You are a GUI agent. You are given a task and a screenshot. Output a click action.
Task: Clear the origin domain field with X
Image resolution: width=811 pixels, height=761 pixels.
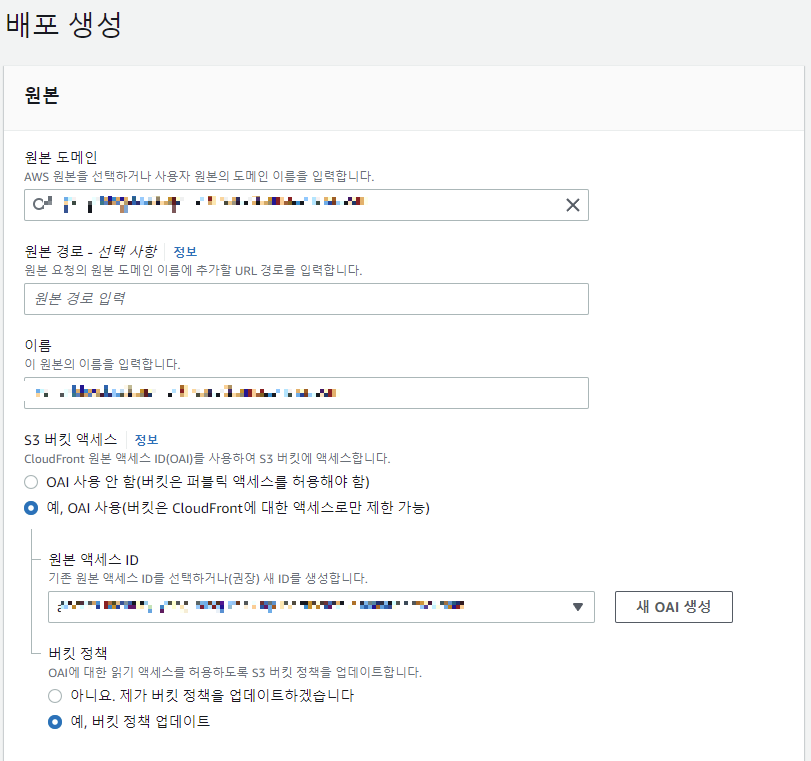573,205
